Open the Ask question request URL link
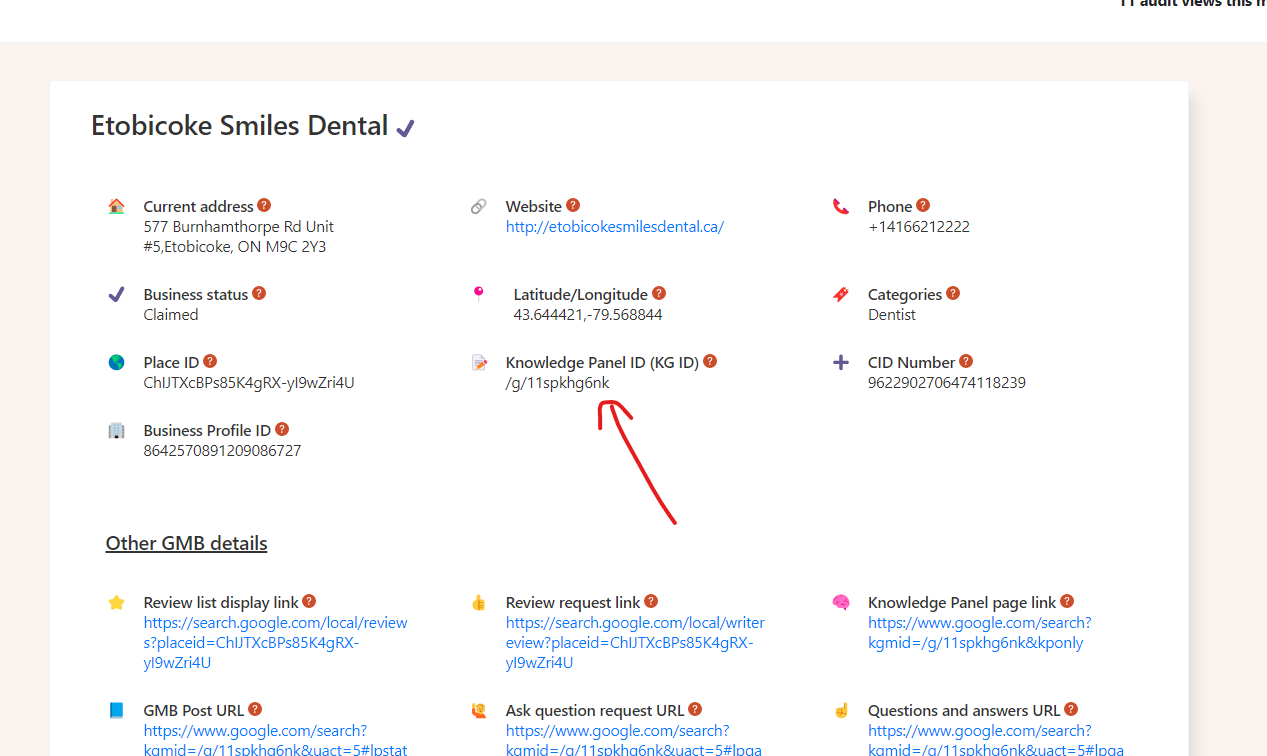Viewport: 1267px width, 756px height. pyautogui.click(x=617, y=737)
